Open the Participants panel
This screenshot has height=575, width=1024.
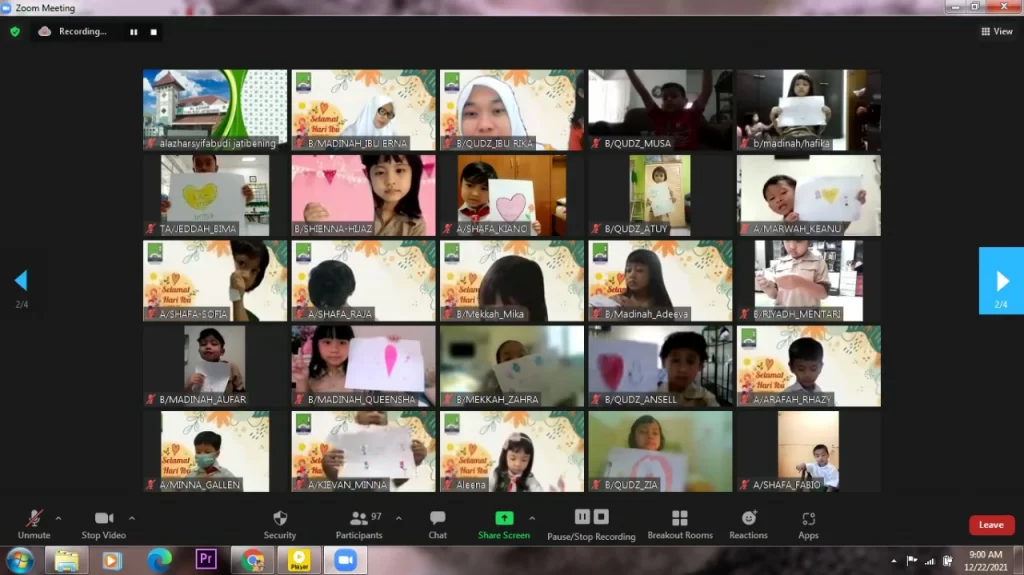pyautogui.click(x=359, y=518)
